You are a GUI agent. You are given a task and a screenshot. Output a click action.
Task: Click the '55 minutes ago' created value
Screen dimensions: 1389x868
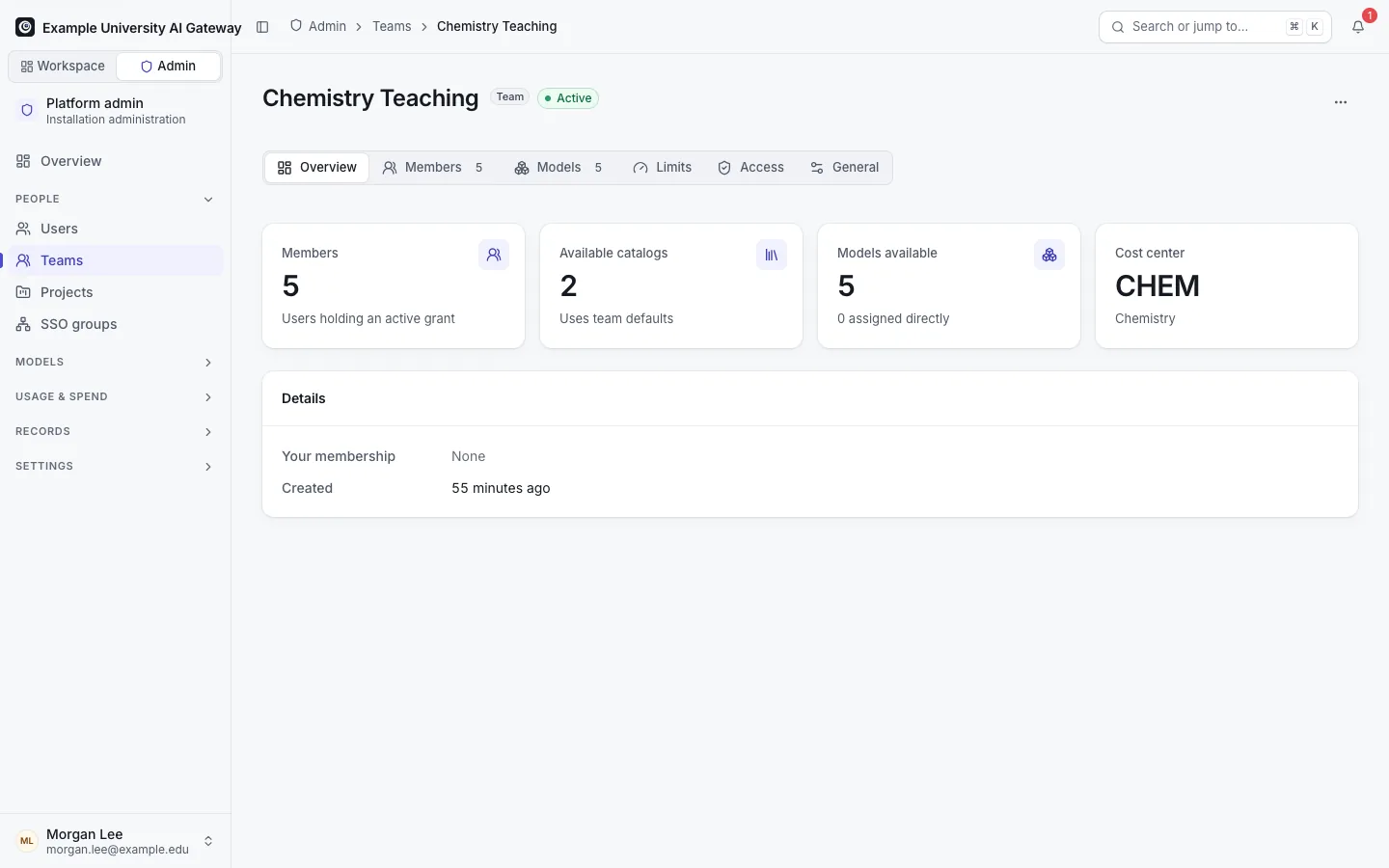501,488
